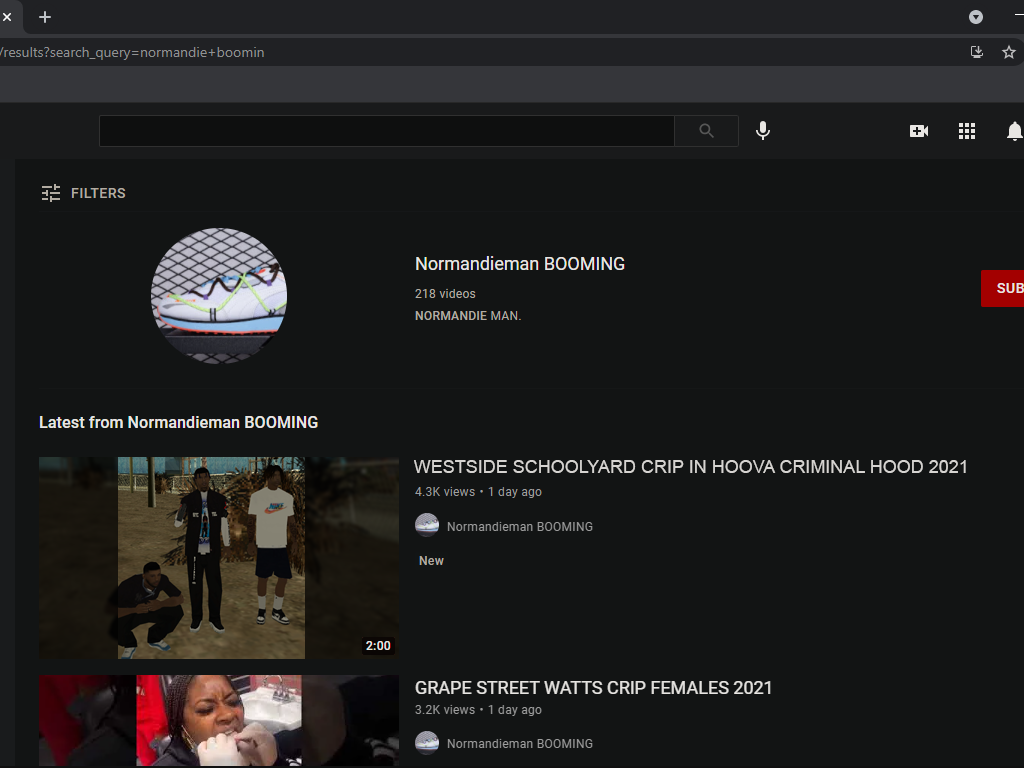The height and width of the screenshot is (768, 1024).
Task: Click 'Latest from Normandieman BOOMING' heading
Action: (178, 423)
